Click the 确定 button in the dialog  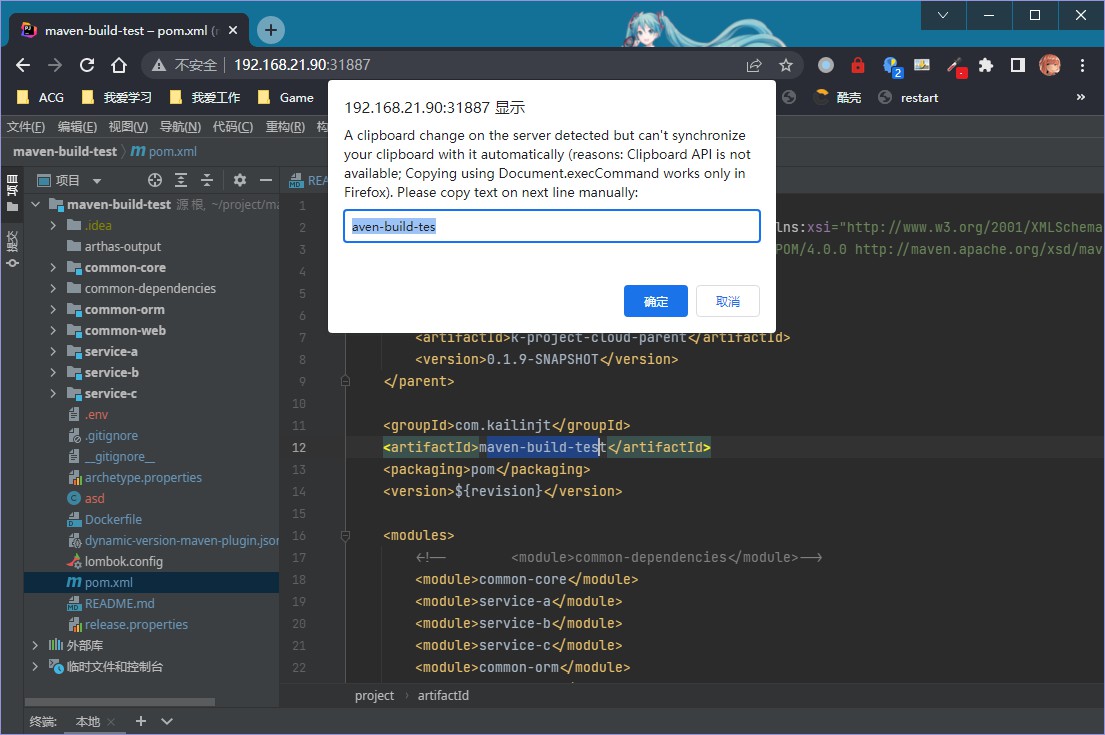pyautogui.click(x=655, y=301)
